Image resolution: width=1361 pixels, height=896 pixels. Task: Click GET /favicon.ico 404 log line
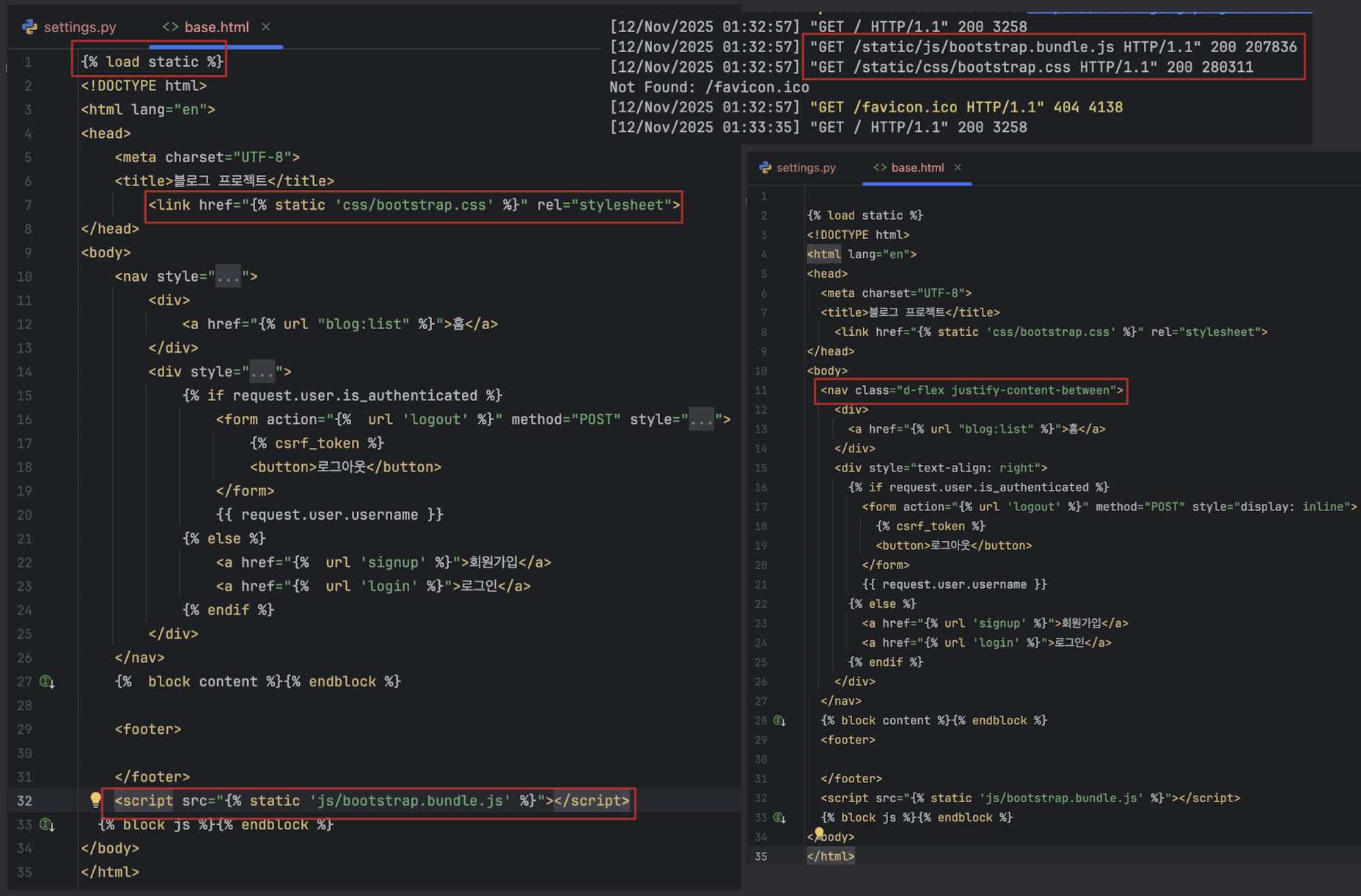pyautogui.click(x=866, y=108)
